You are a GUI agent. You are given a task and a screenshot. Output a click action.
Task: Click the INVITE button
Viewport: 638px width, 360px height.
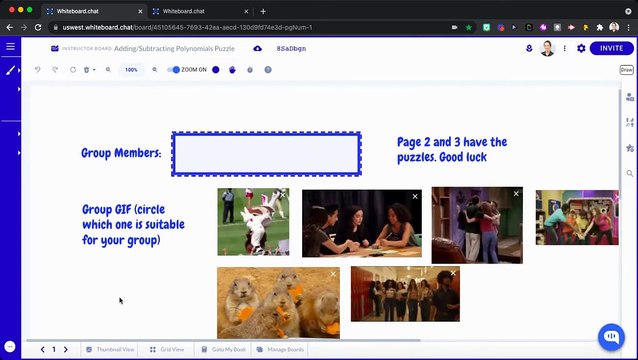coord(612,48)
